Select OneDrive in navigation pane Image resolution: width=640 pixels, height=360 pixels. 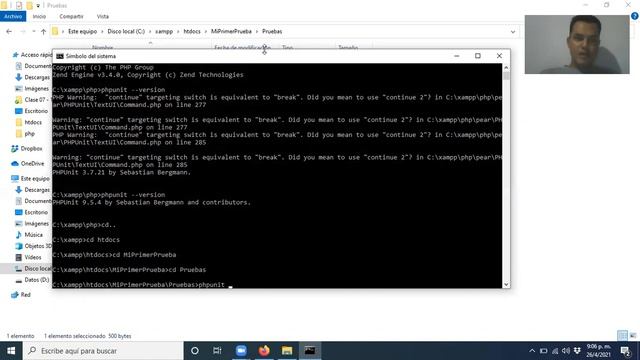28,164
